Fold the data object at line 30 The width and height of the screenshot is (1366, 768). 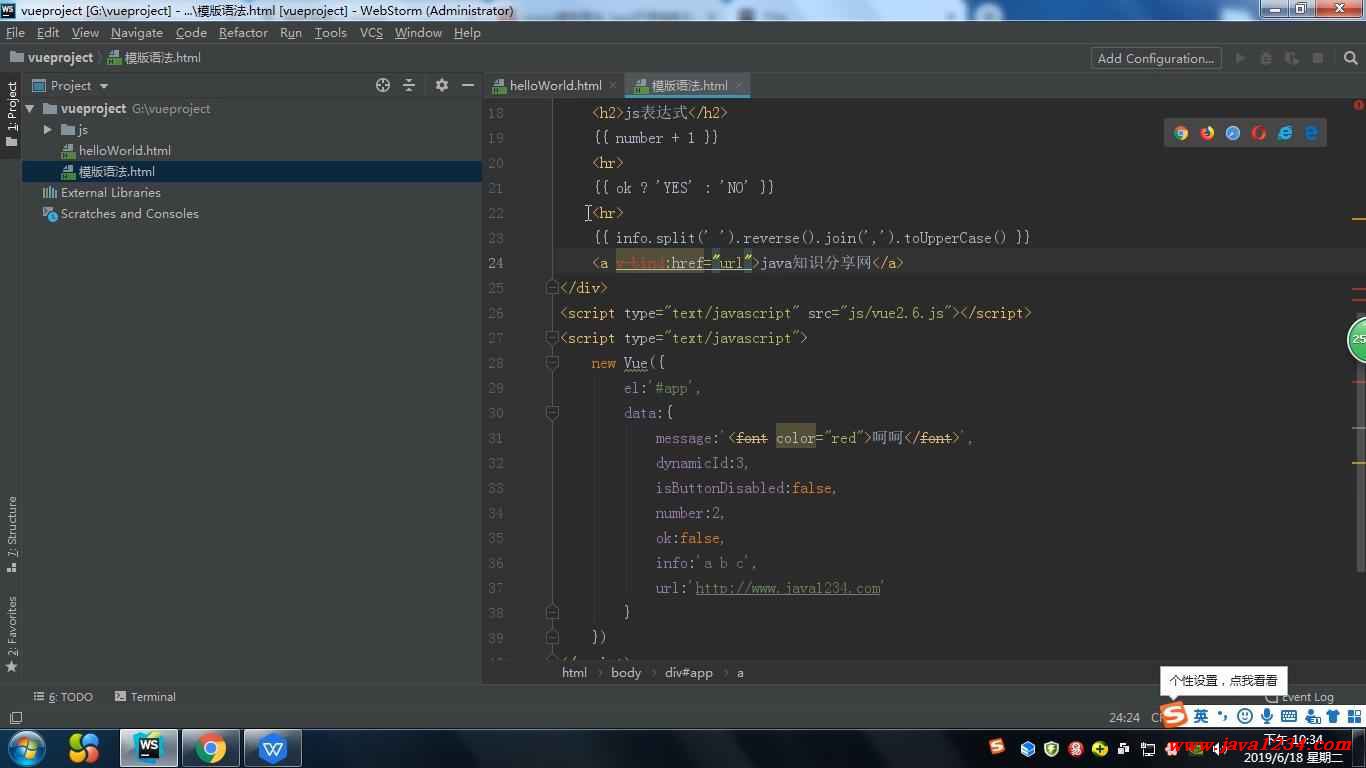pyautogui.click(x=552, y=413)
